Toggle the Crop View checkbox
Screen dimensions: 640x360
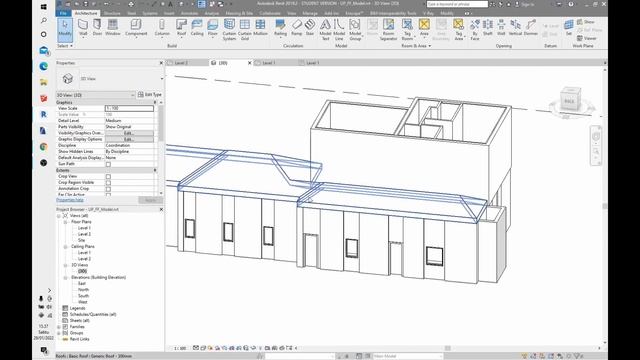[108, 176]
